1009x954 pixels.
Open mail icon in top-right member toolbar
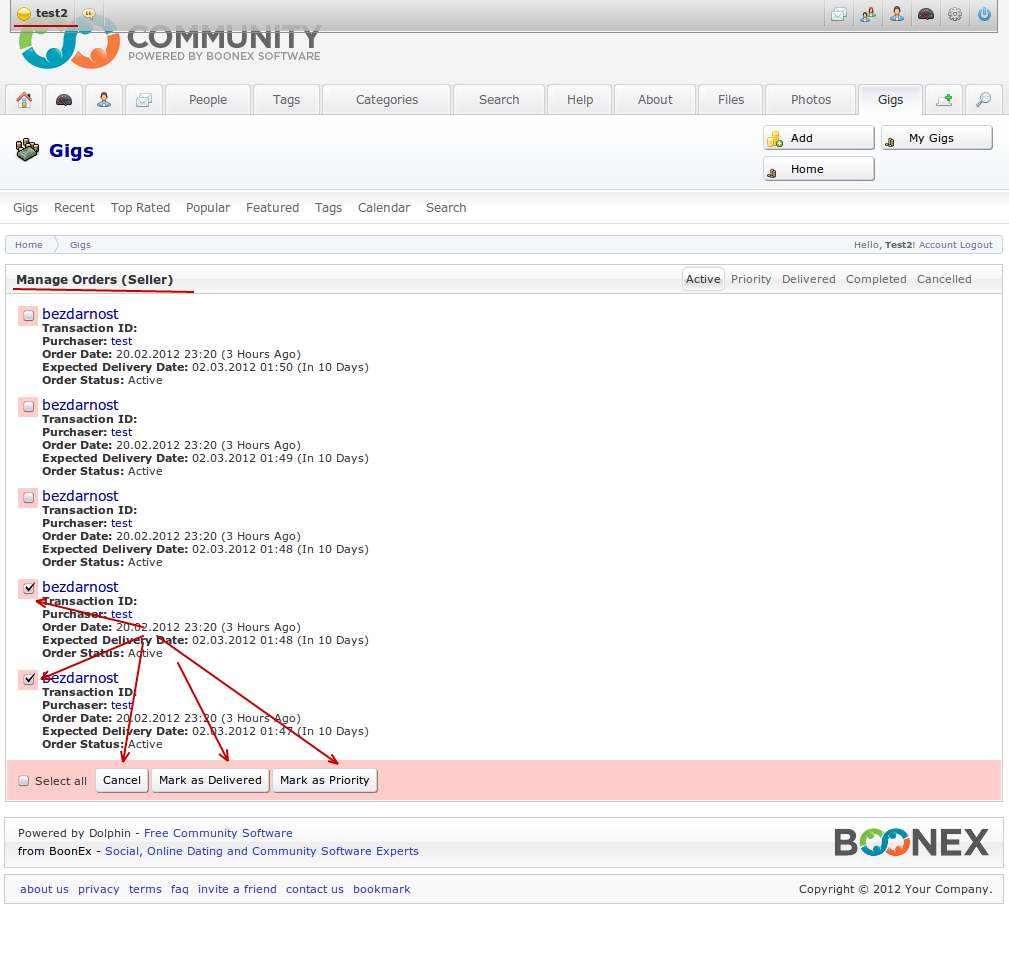click(838, 14)
